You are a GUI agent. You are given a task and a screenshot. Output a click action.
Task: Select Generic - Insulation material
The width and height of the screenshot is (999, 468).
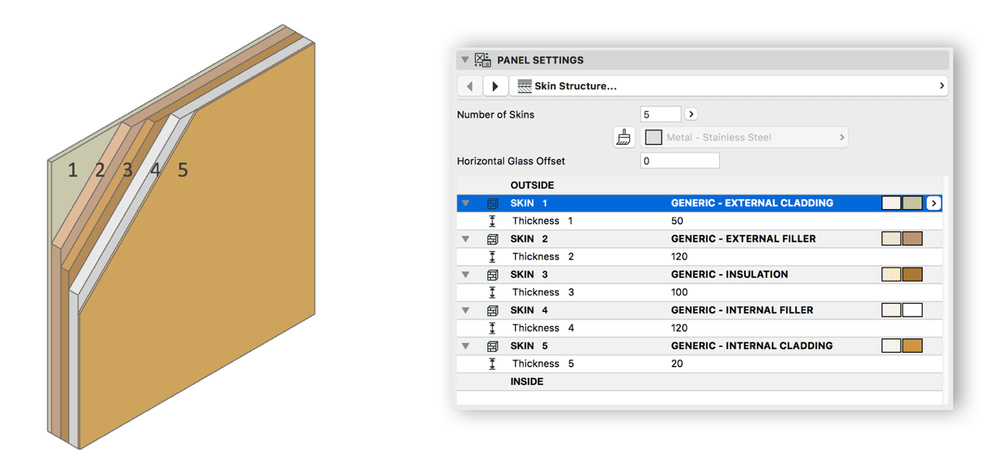729,274
